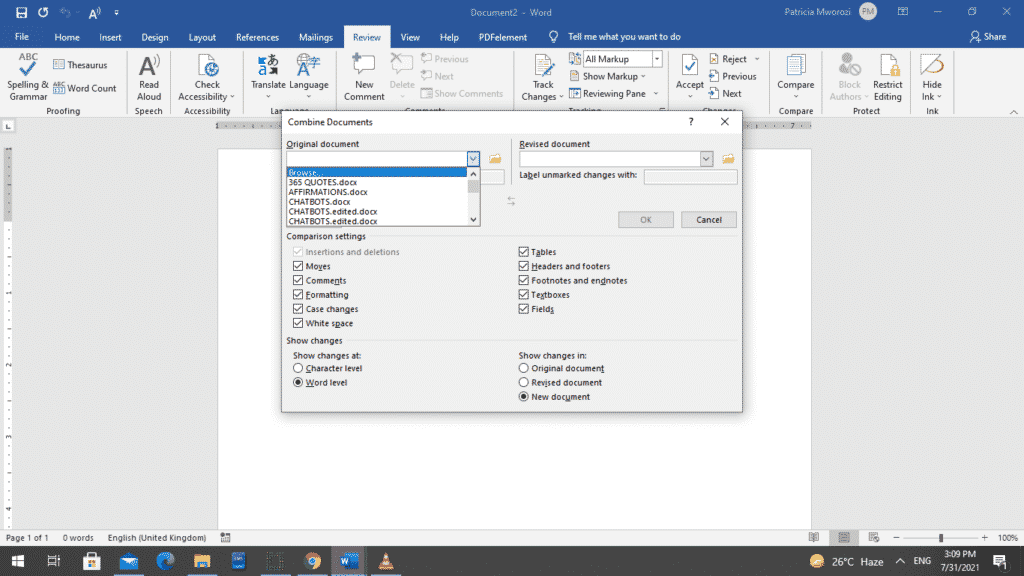Pick AFFIRMATIONS.docx from the dropdown list
This screenshot has height=576, width=1024.
coord(377,192)
